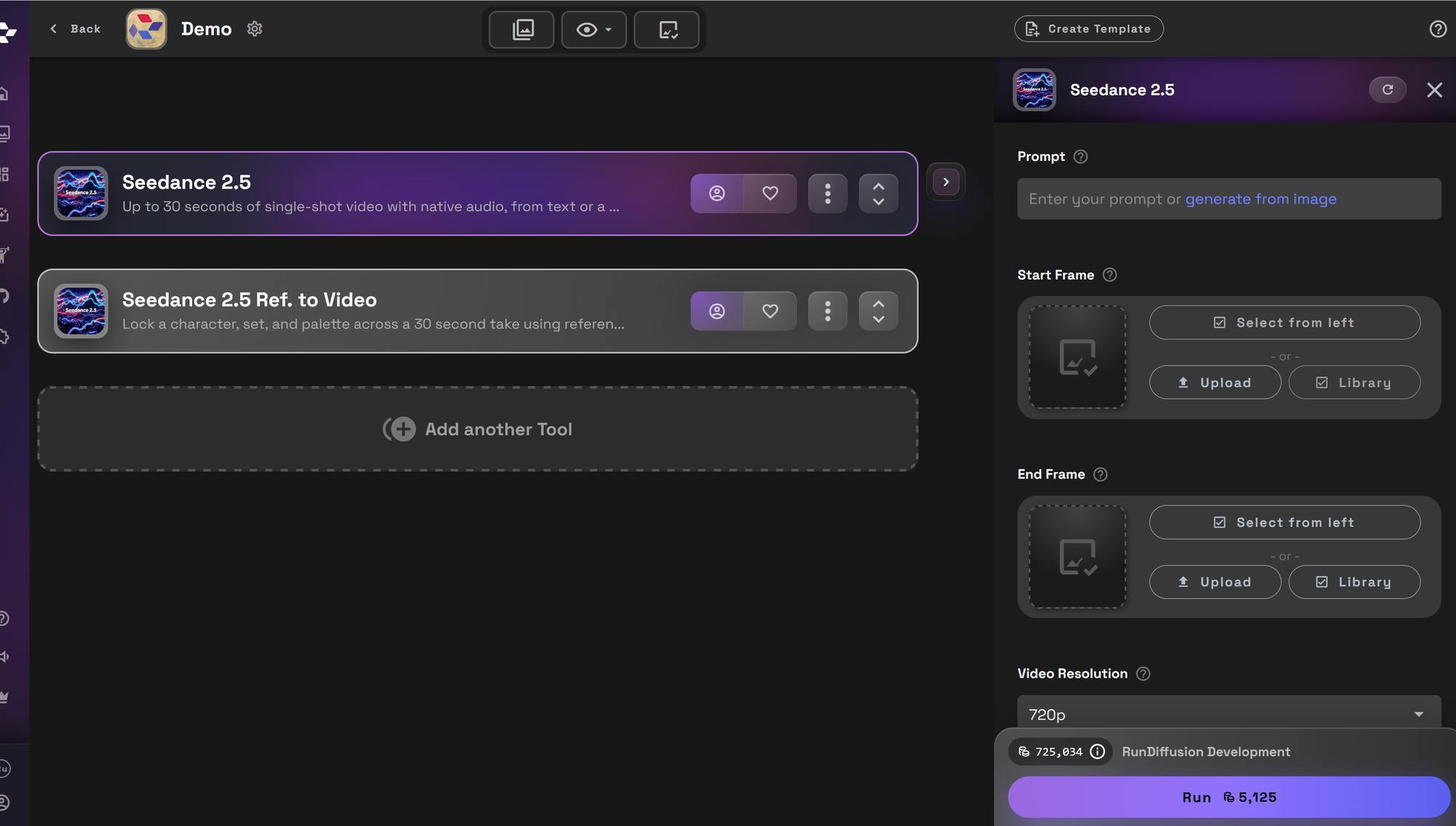1456x826 pixels.
Task: Click the chevron arrow beside the Seedance 2.5 card
Action: 946,182
